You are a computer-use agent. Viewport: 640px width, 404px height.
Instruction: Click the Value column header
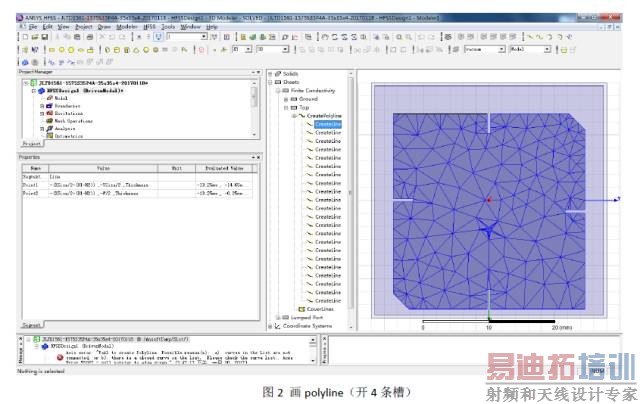103,168
